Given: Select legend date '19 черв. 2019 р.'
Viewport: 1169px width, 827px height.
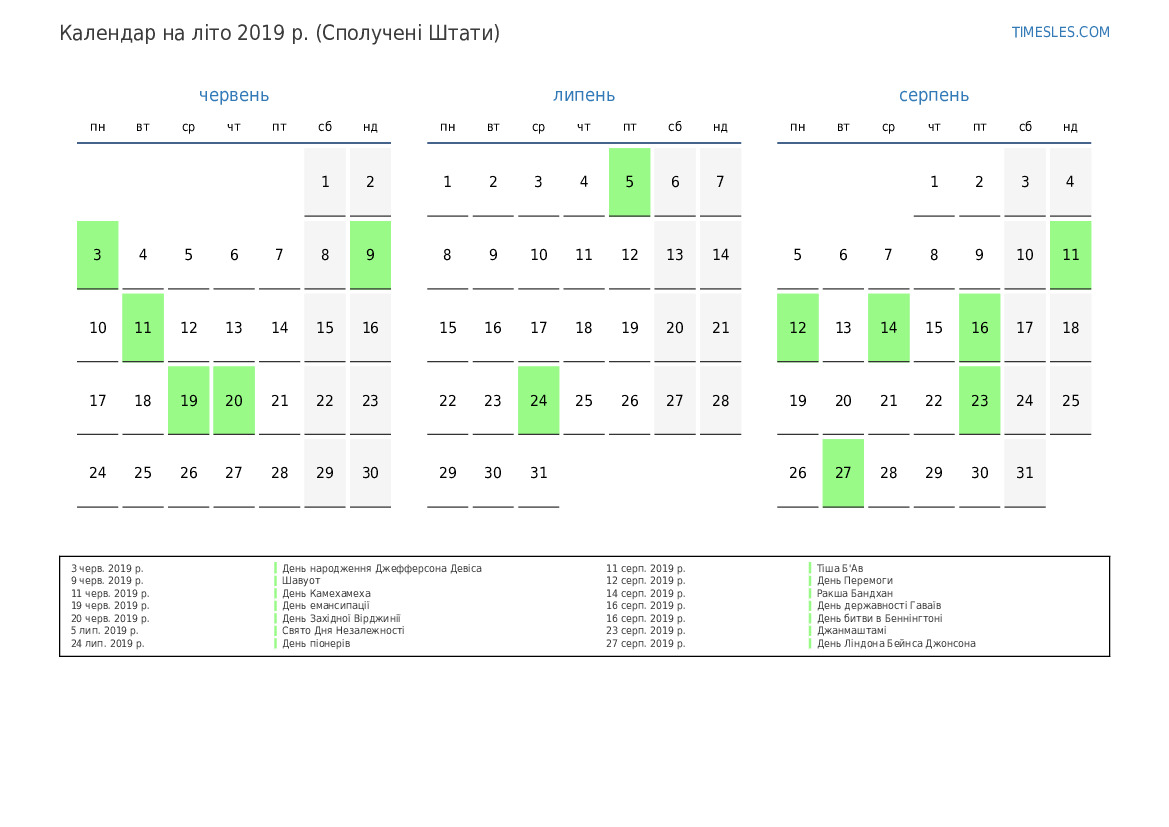Looking at the screenshot, I should click(x=110, y=606).
